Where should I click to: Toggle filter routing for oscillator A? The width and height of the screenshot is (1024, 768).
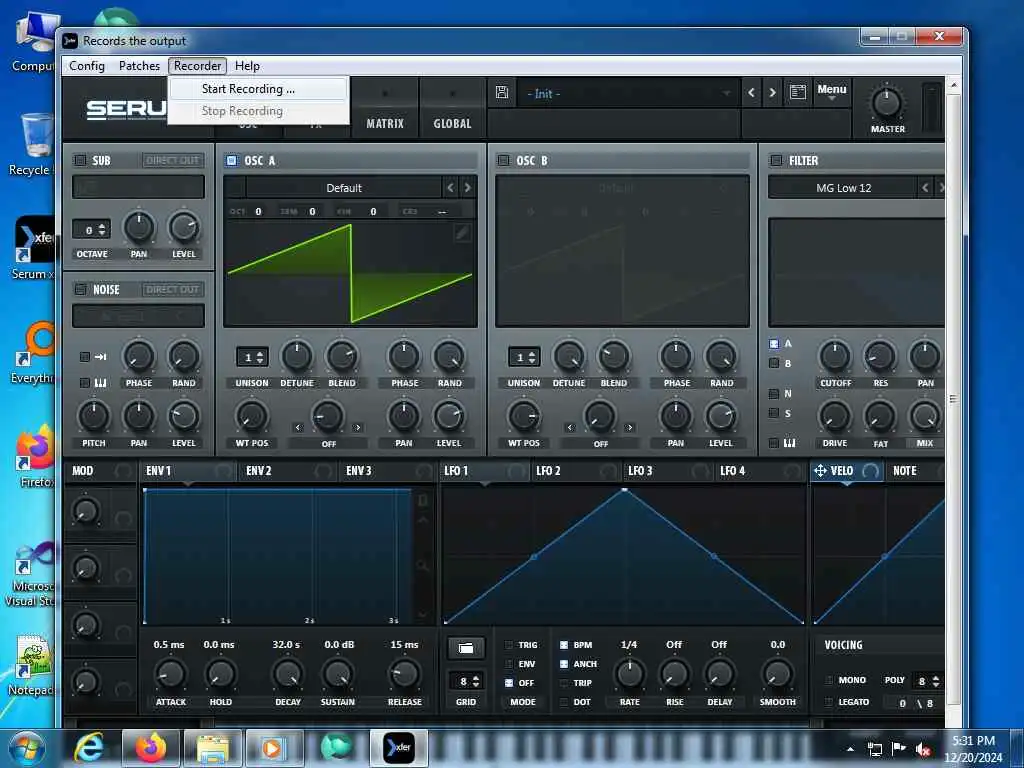774,344
